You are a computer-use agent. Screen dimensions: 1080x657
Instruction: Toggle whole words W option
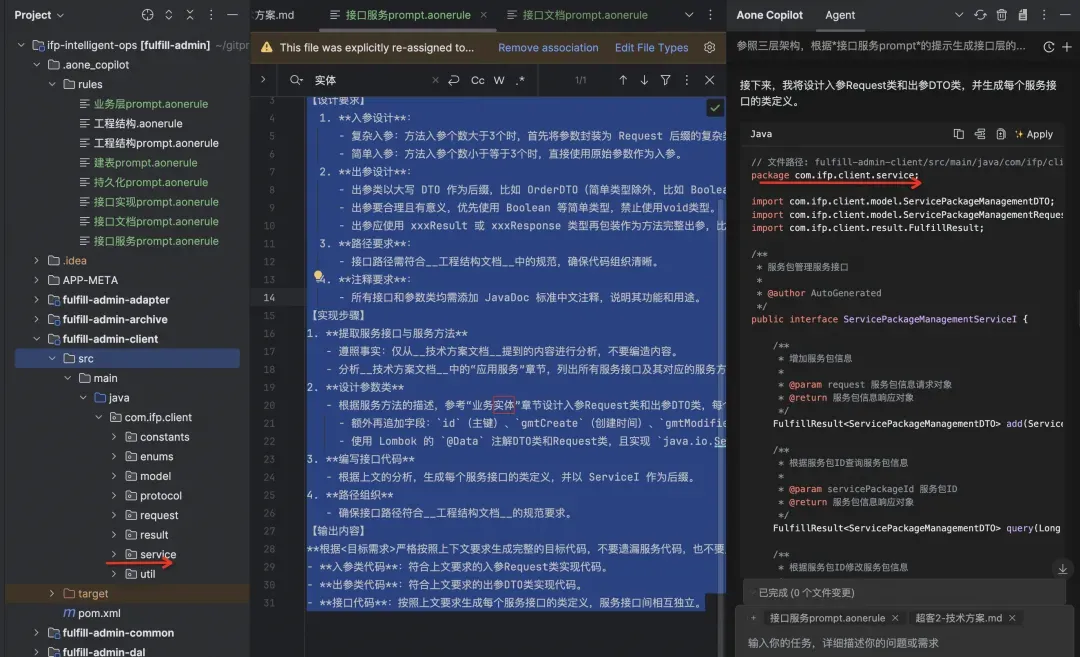[x=499, y=80]
